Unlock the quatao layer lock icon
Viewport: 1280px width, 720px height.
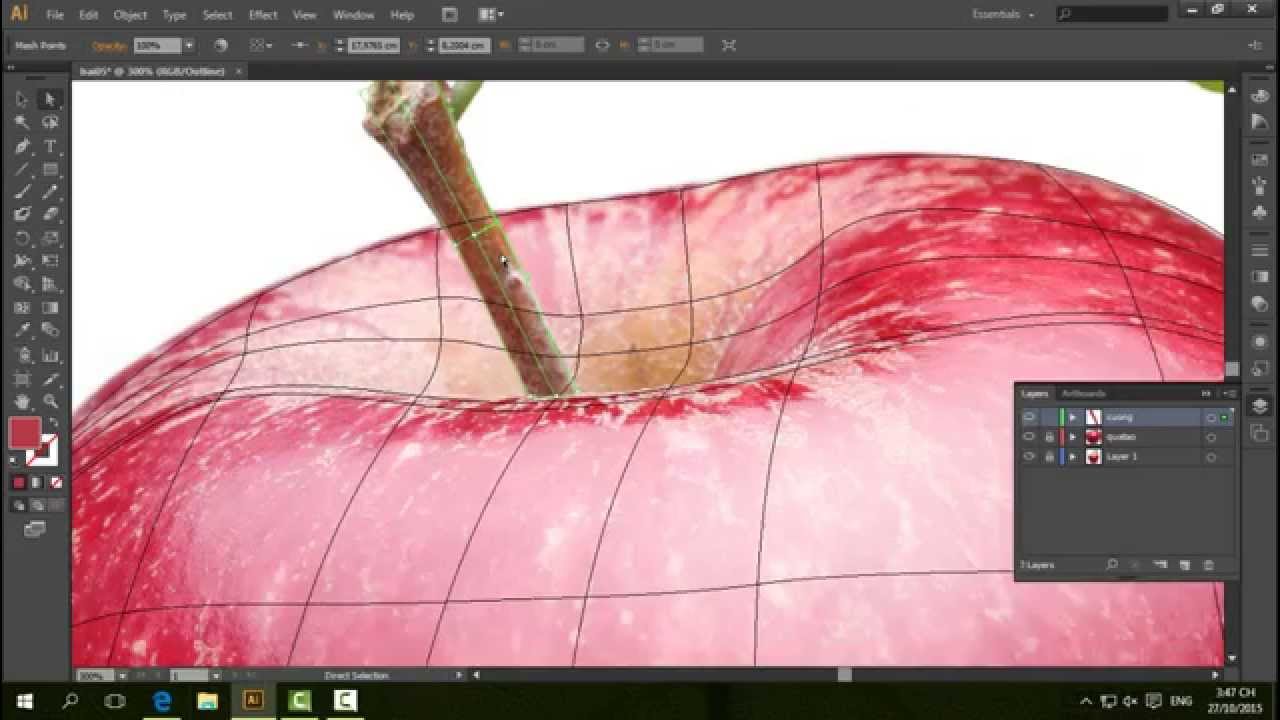click(x=1048, y=437)
